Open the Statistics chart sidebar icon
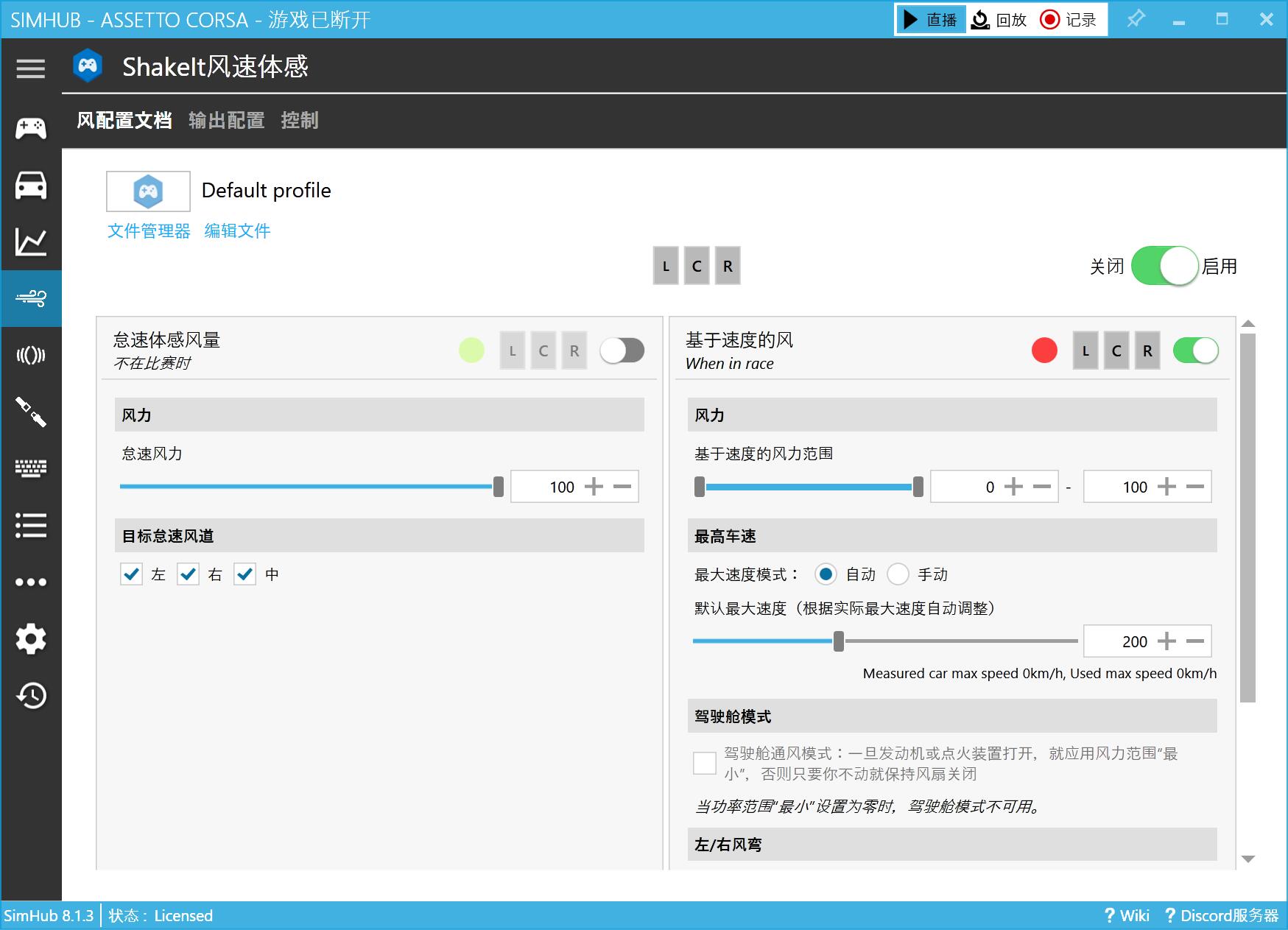 [x=31, y=242]
